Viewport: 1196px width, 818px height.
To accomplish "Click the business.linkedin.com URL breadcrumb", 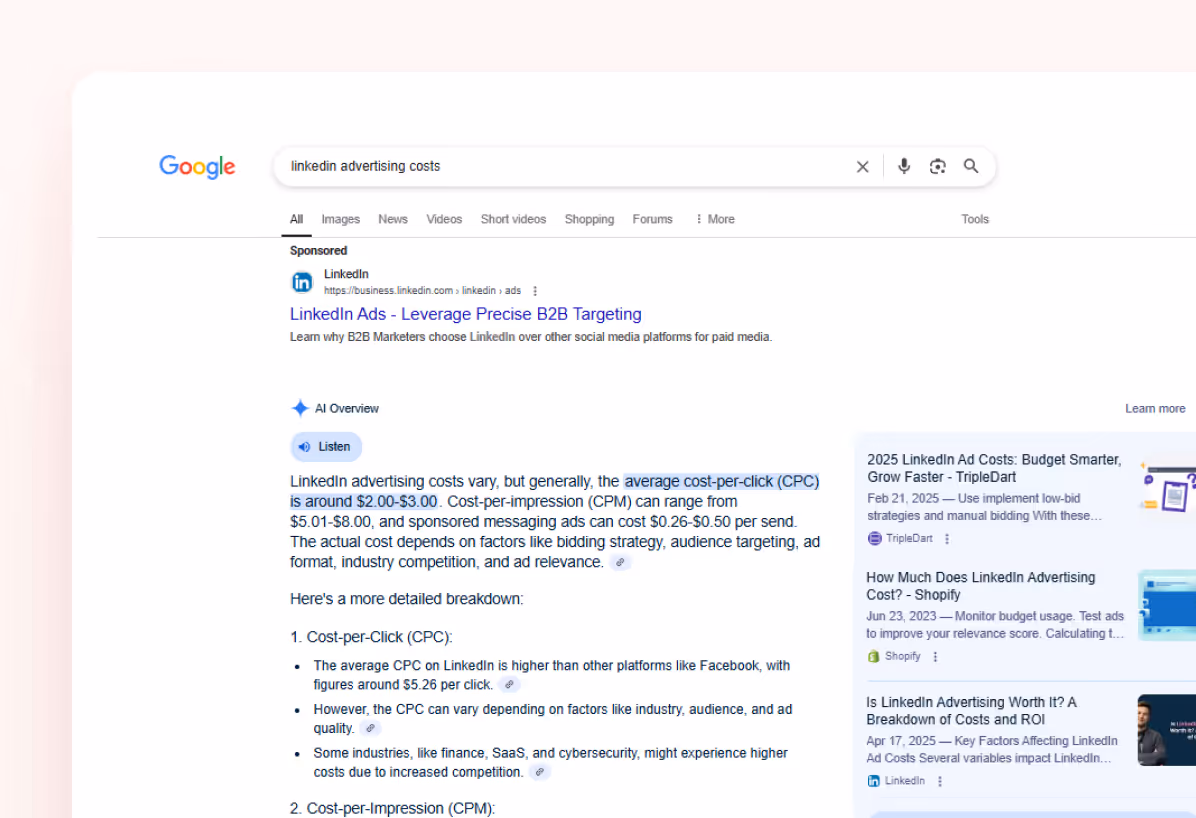I will click(x=422, y=291).
